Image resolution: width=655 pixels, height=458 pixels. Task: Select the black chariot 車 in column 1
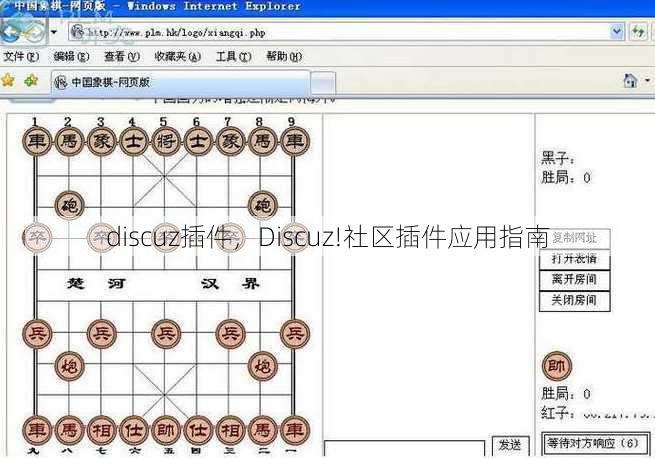click(37, 141)
